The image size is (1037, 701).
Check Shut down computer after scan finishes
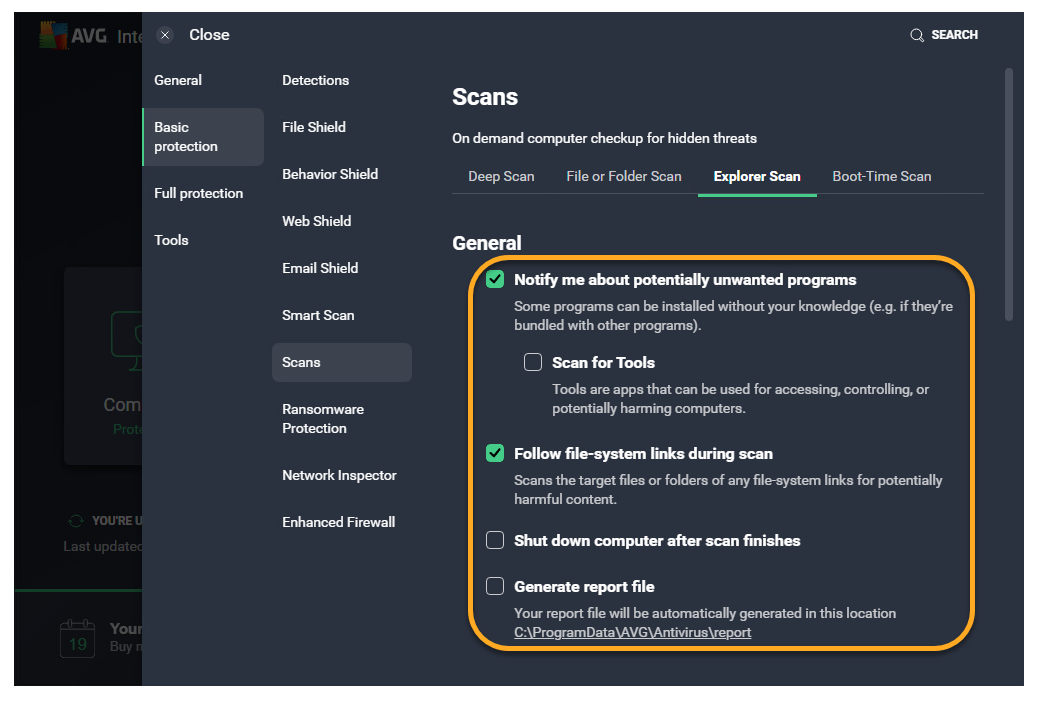pyautogui.click(x=495, y=541)
